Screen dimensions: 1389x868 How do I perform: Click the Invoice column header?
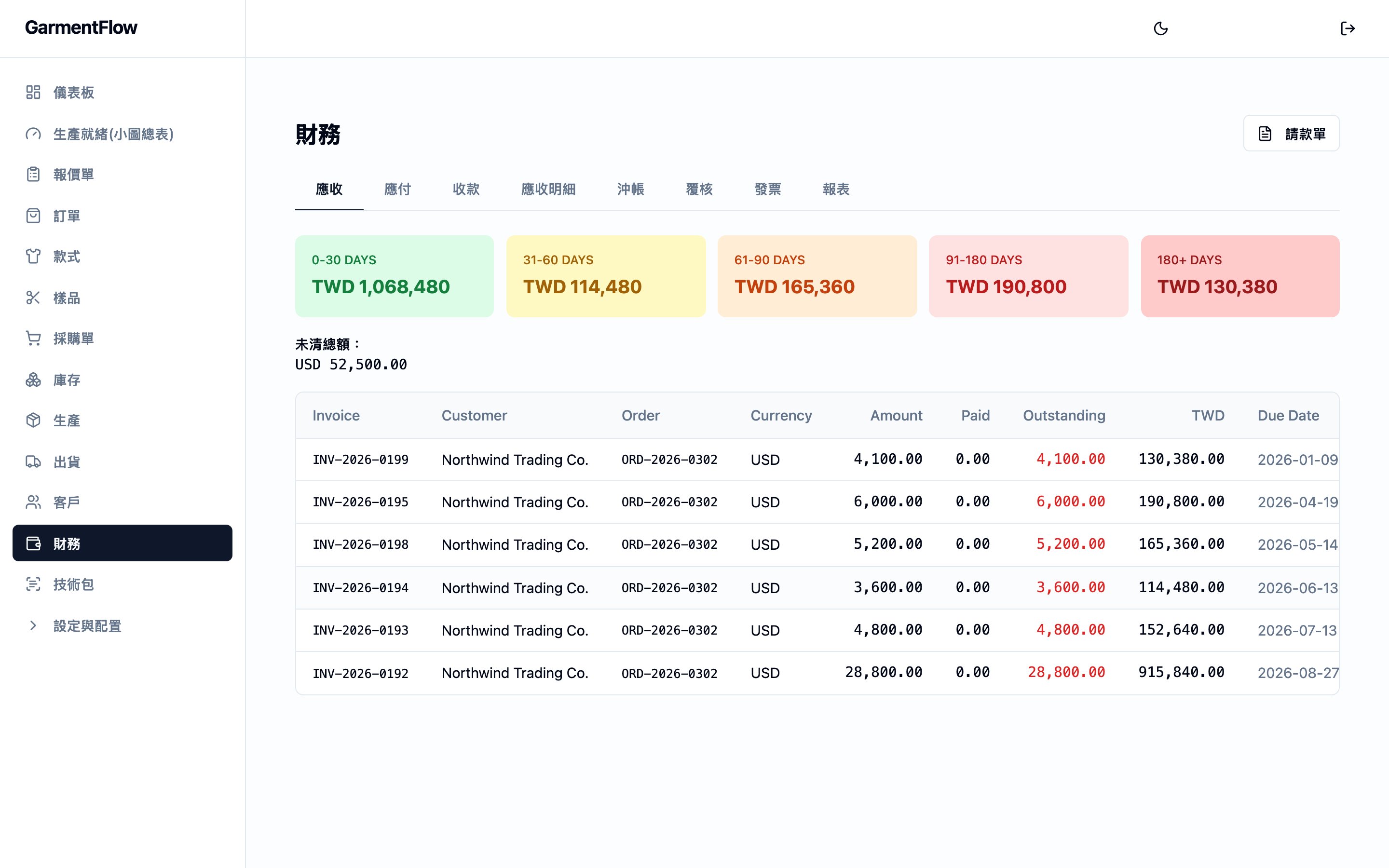336,416
